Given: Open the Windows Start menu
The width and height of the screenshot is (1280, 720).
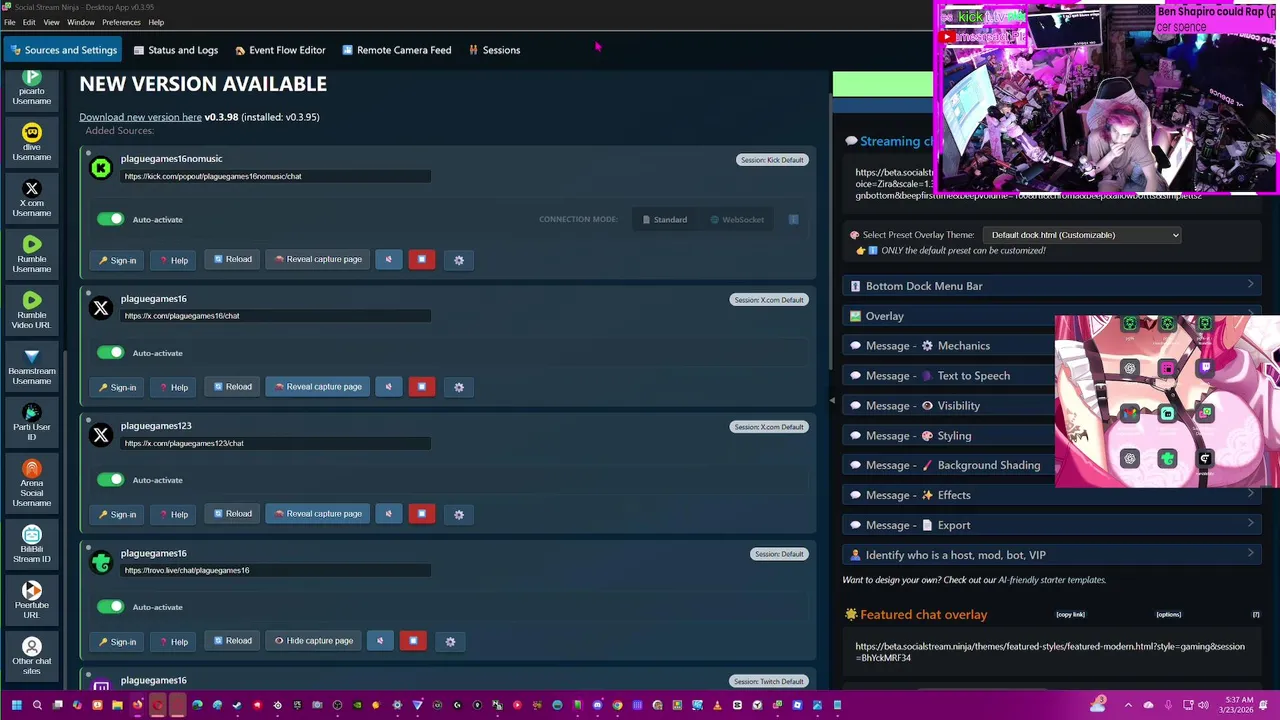Looking at the screenshot, I should pos(16,705).
